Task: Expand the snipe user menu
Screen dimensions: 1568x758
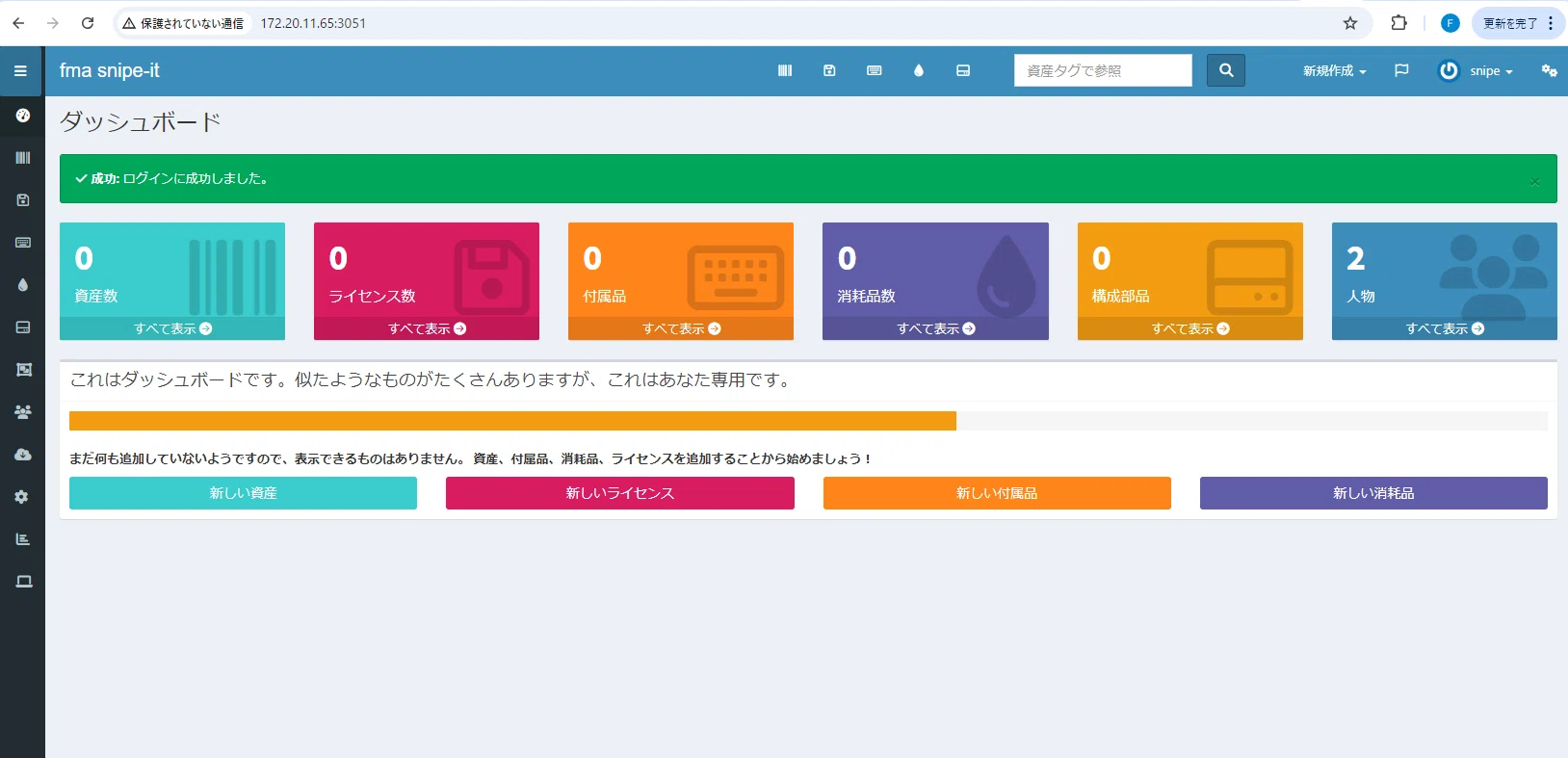Action: (1476, 71)
